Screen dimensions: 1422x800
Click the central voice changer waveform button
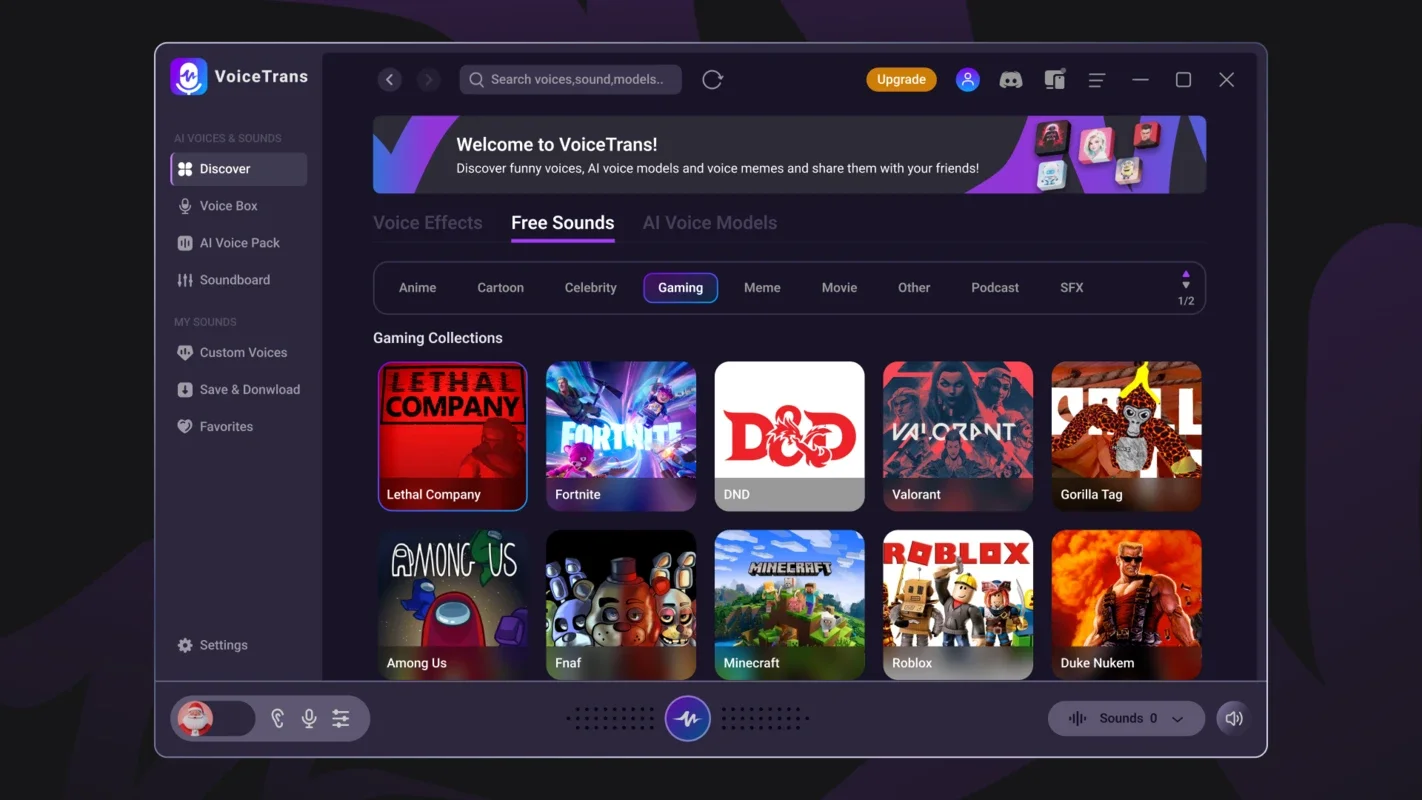click(x=688, y=718)
